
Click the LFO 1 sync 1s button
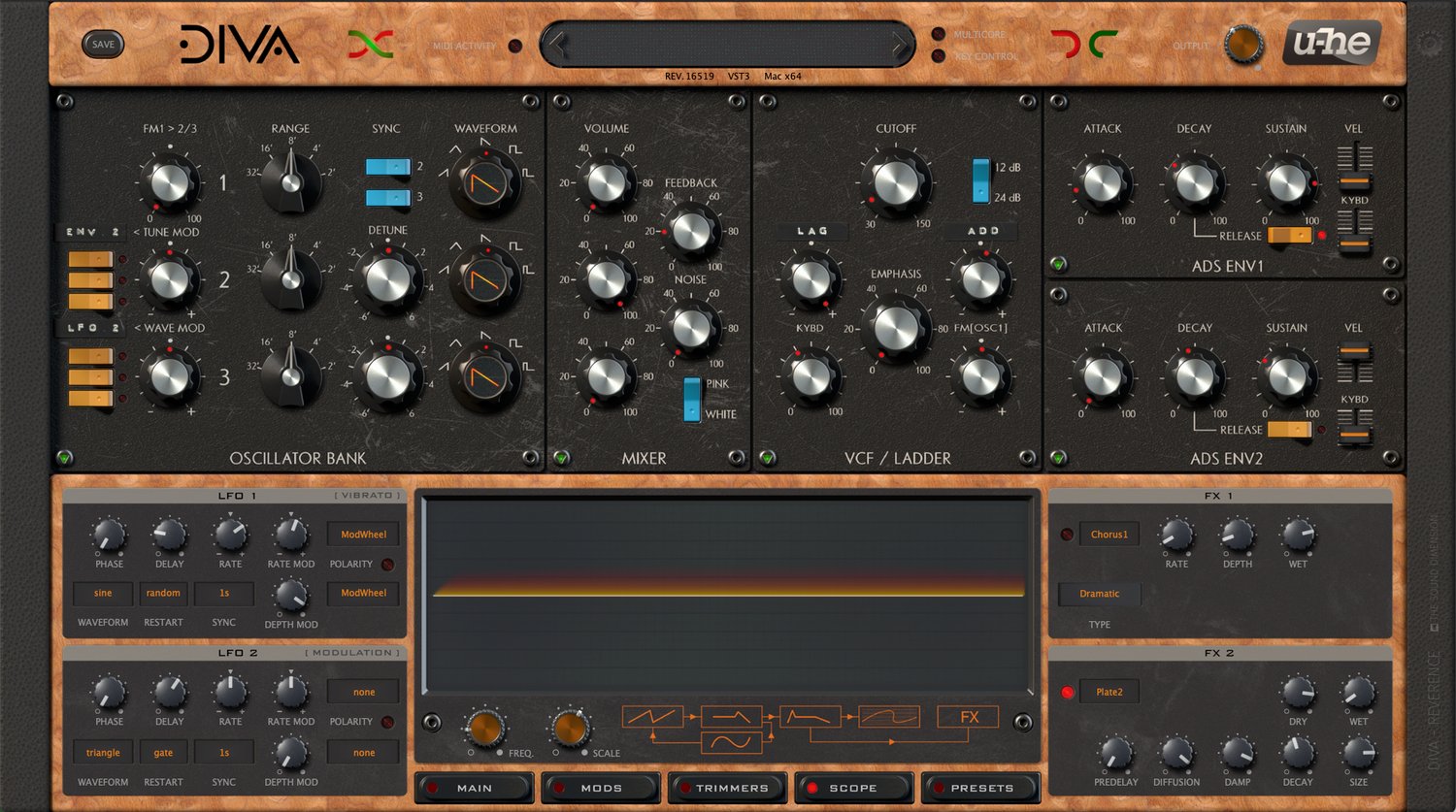pyautogui.click(x=224, y=593)
